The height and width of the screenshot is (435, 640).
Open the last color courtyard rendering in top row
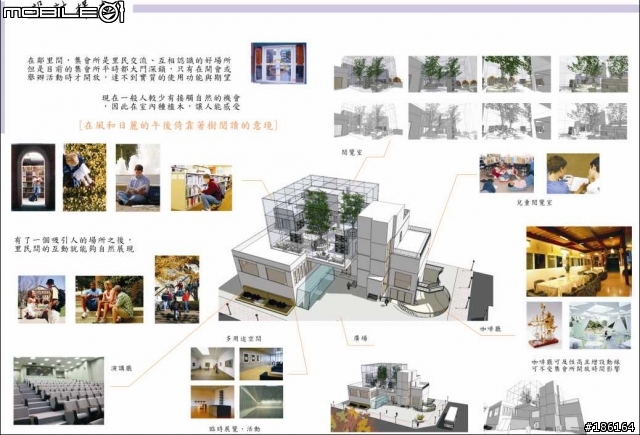pyautogui.click(x=593, y=74)
